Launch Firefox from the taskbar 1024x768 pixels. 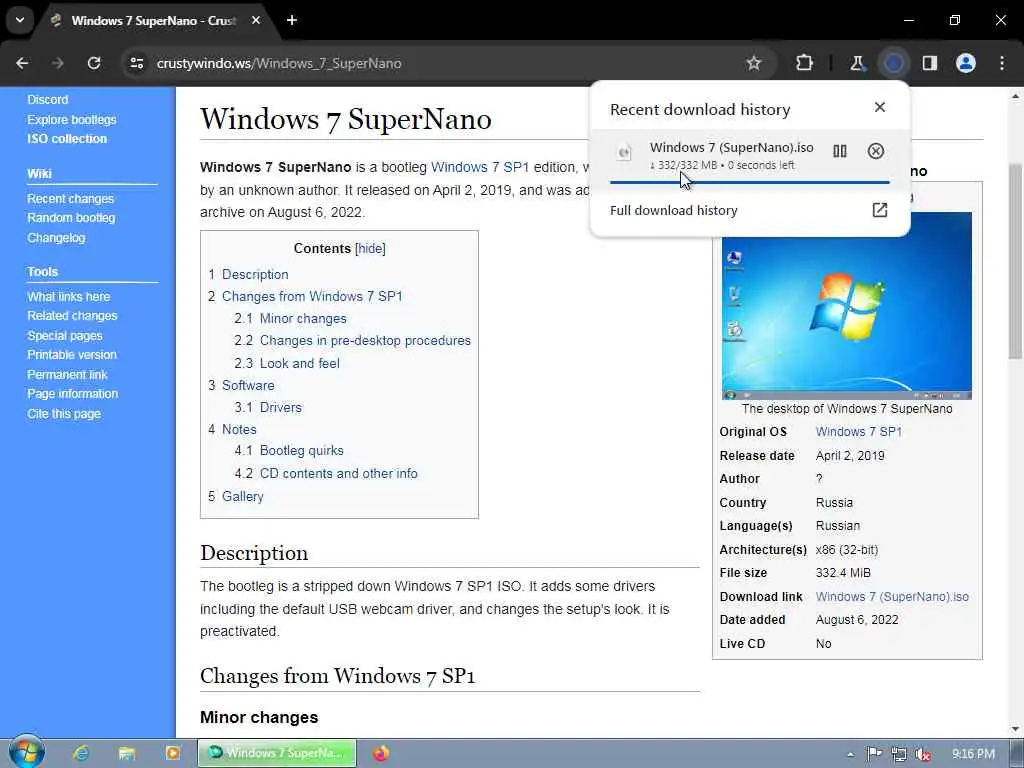[381, 753]
